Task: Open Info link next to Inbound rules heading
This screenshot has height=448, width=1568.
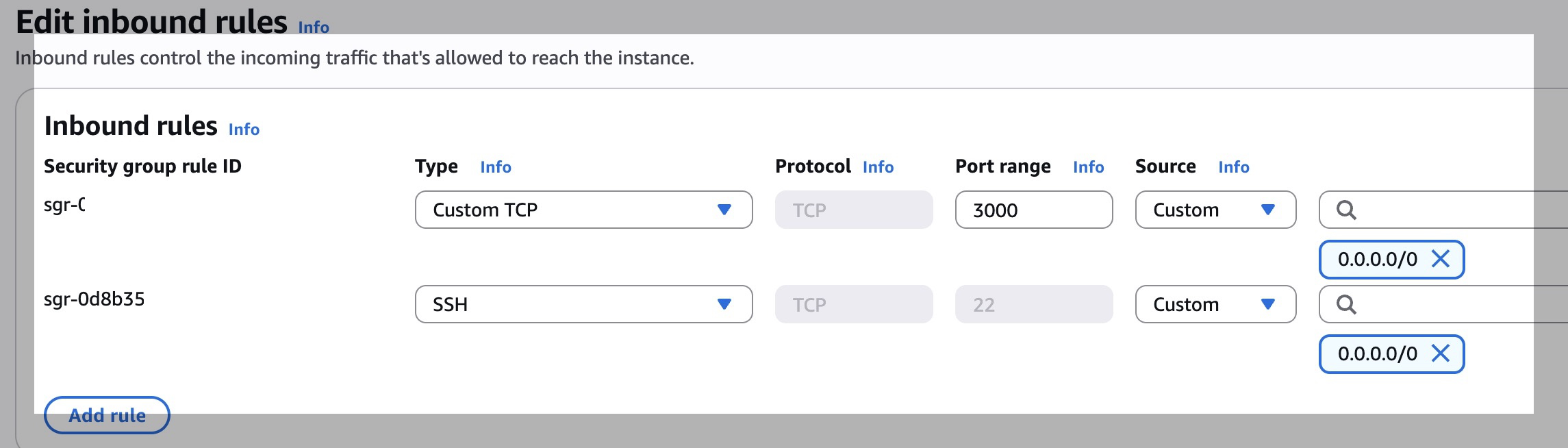Action: point(244,129)
